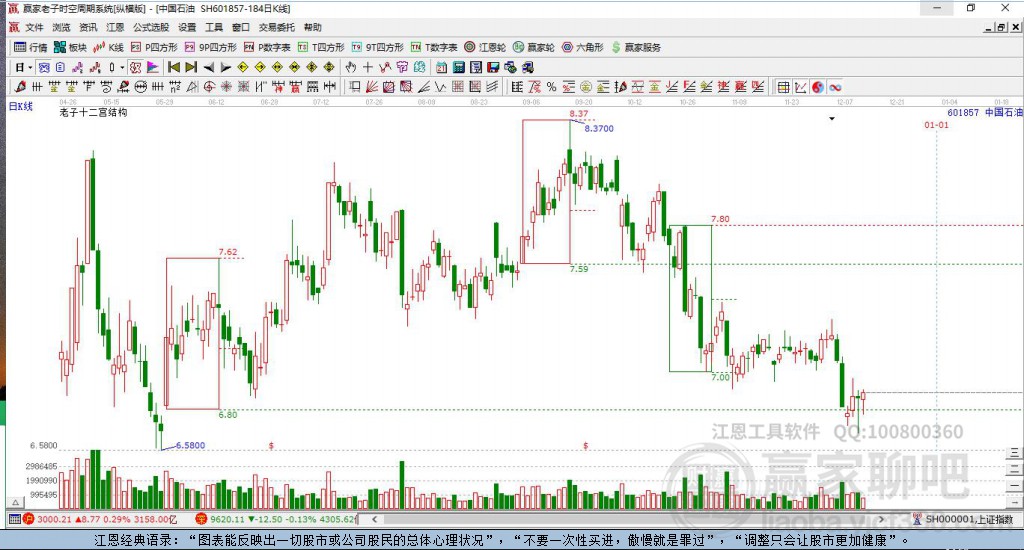Click the black left-pointing triangle arrow

tap(208, 67)
